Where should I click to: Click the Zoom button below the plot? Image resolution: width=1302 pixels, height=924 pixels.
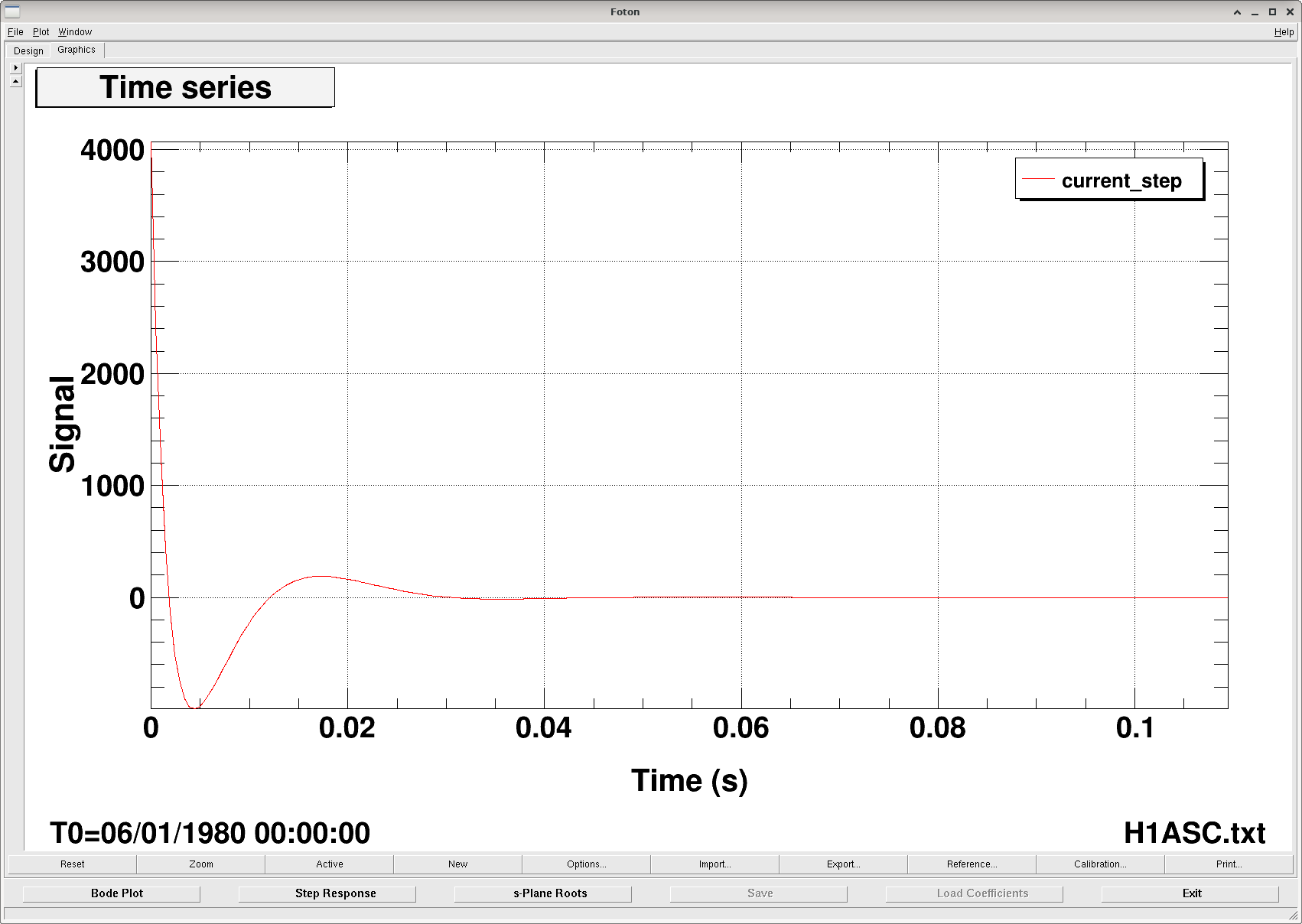point(201,864)
